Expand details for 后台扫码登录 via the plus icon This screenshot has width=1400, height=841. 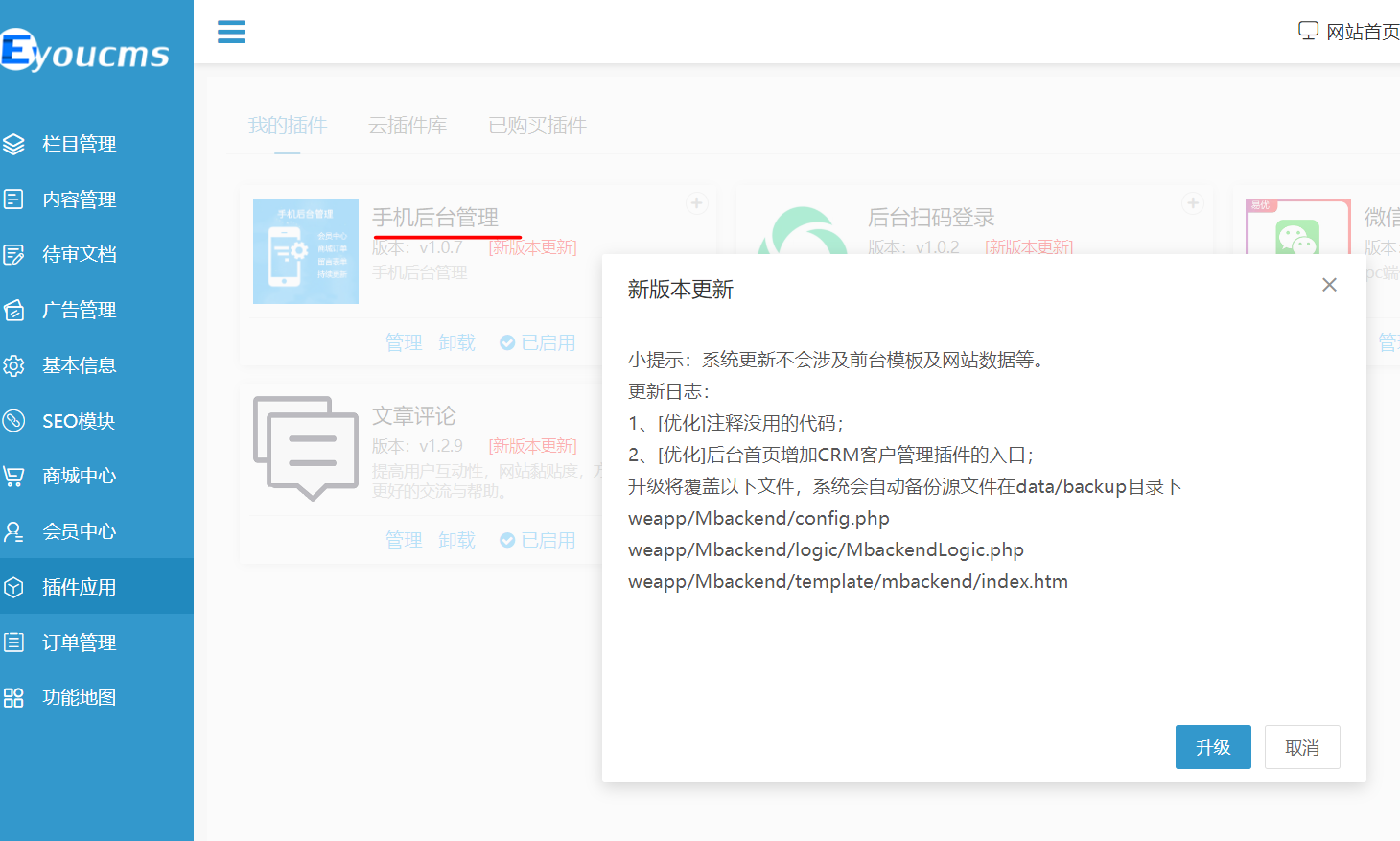tap(1192, 202)
